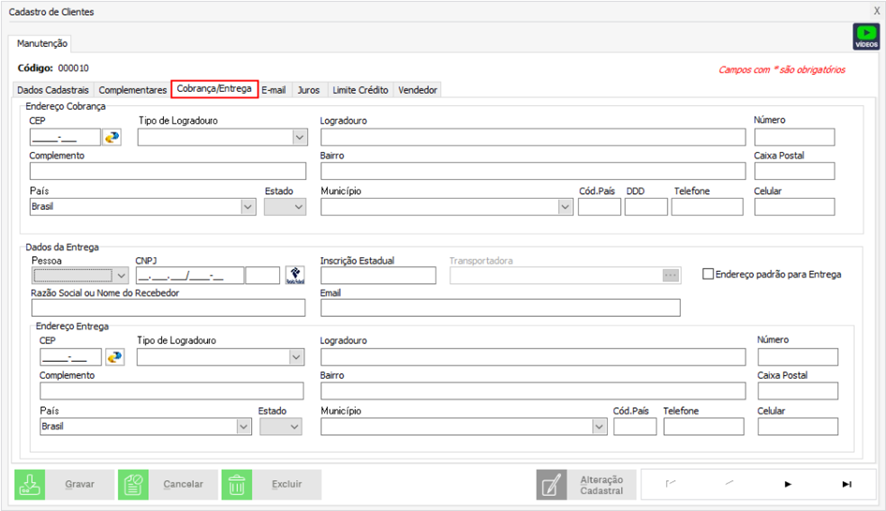The width and height of the screenshot is (886, 511).
Task: Switch to the Dados Cadastrais tab
Action: click(x=55, y=90)
